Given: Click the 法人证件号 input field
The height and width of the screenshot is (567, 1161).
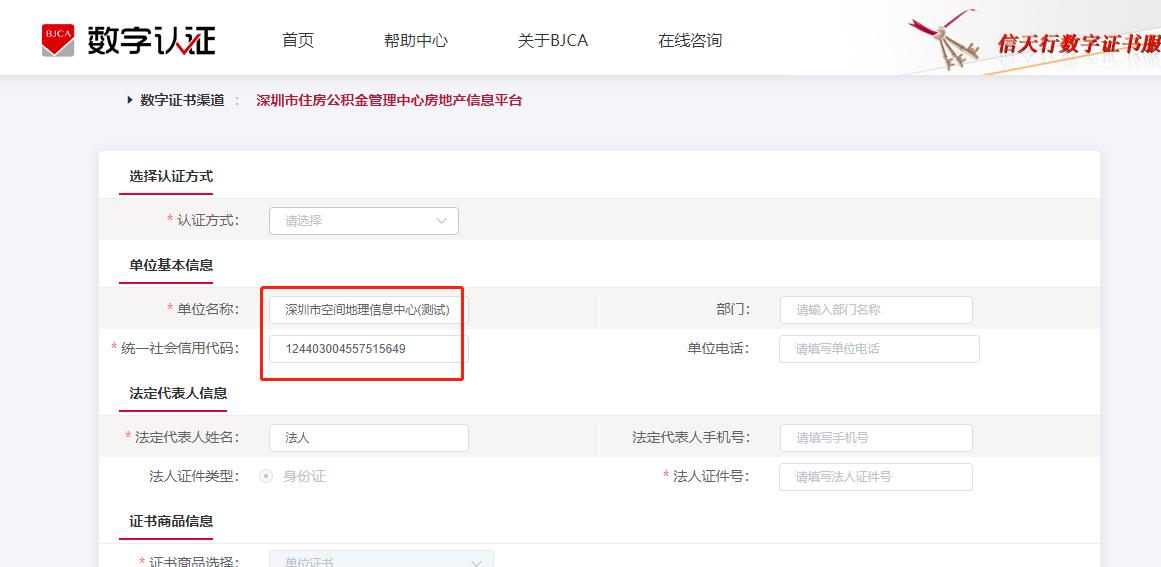Looking at the screenshot, I should pyautogui.click(x=876, y=477).
